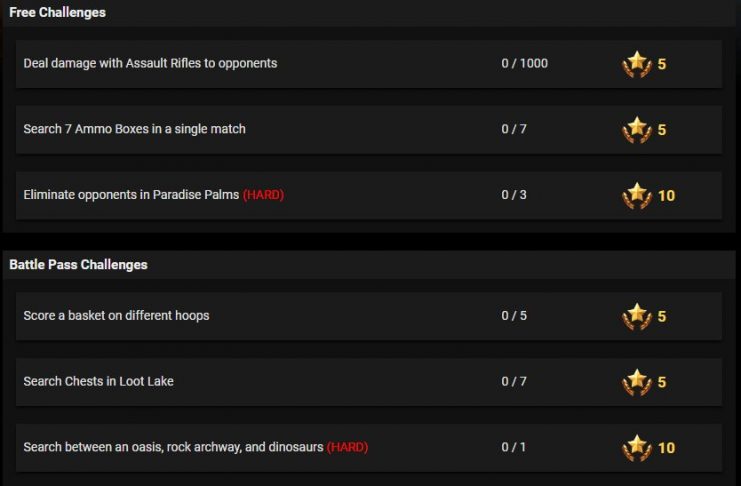
Task: Click battle star icon for basket hoops challenge
Action: point(637,316)
